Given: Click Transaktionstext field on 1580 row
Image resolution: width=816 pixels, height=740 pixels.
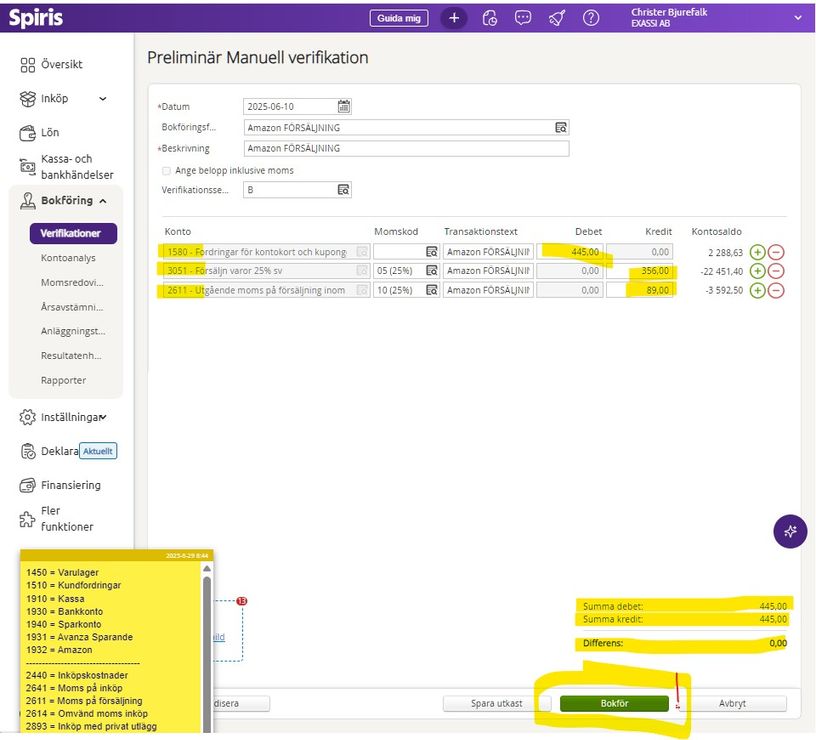Looking at the screenshot, I should point(488,252).
